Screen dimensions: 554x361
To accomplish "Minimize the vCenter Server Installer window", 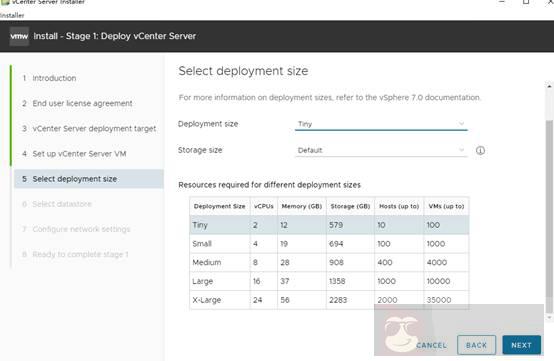I will coord(502,2).
